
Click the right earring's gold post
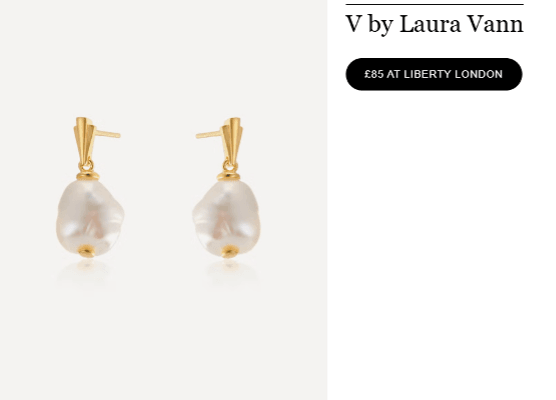[x=208, y=134]
